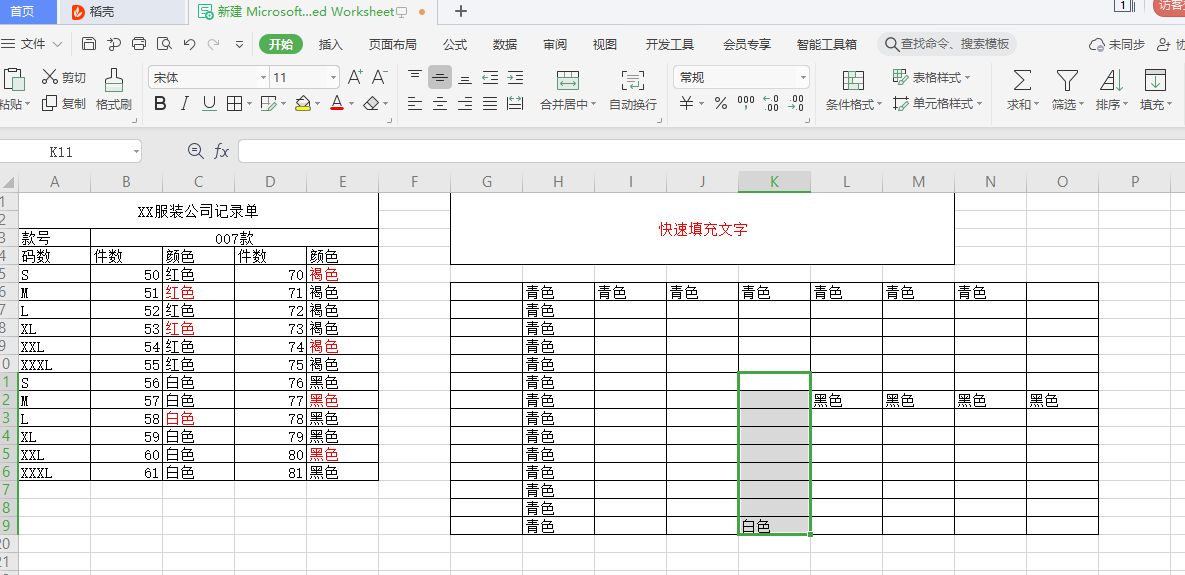1185x575 pixels.
Task: Click the Wrap Text icon
Action: click(633, 80)
